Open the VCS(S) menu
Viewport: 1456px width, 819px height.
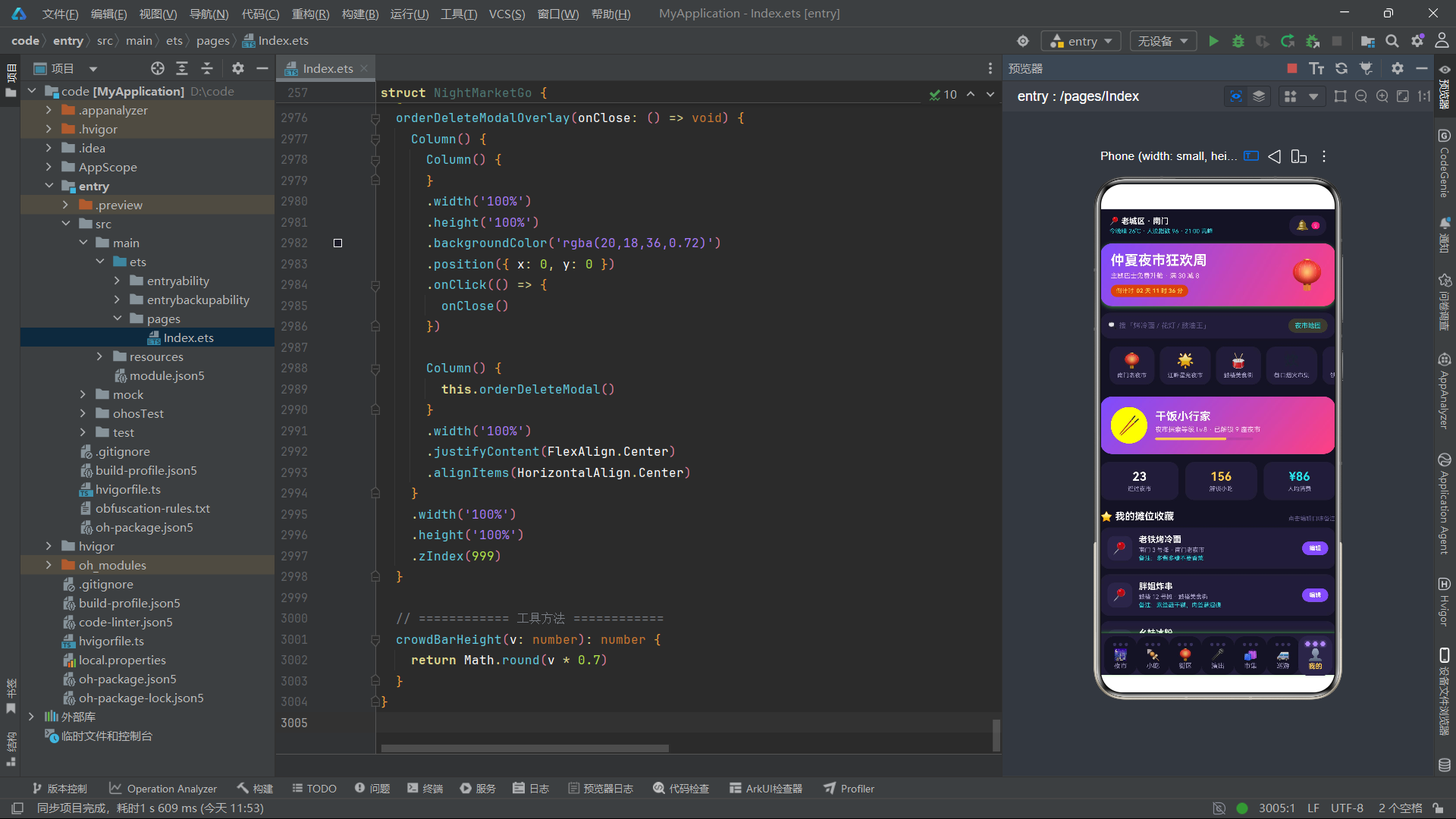[507, 14]
